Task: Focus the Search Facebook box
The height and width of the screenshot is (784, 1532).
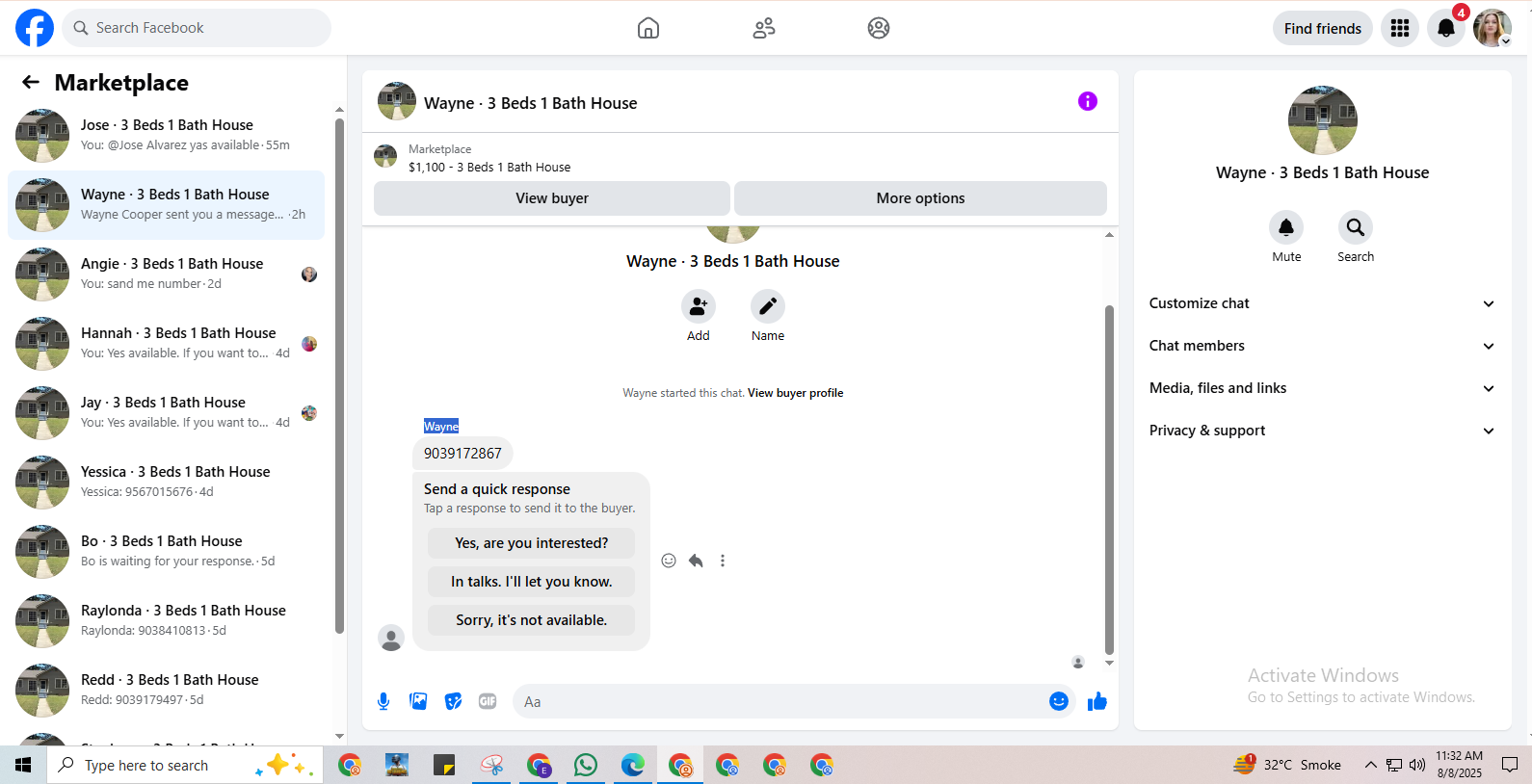Action: click(197, 28)
